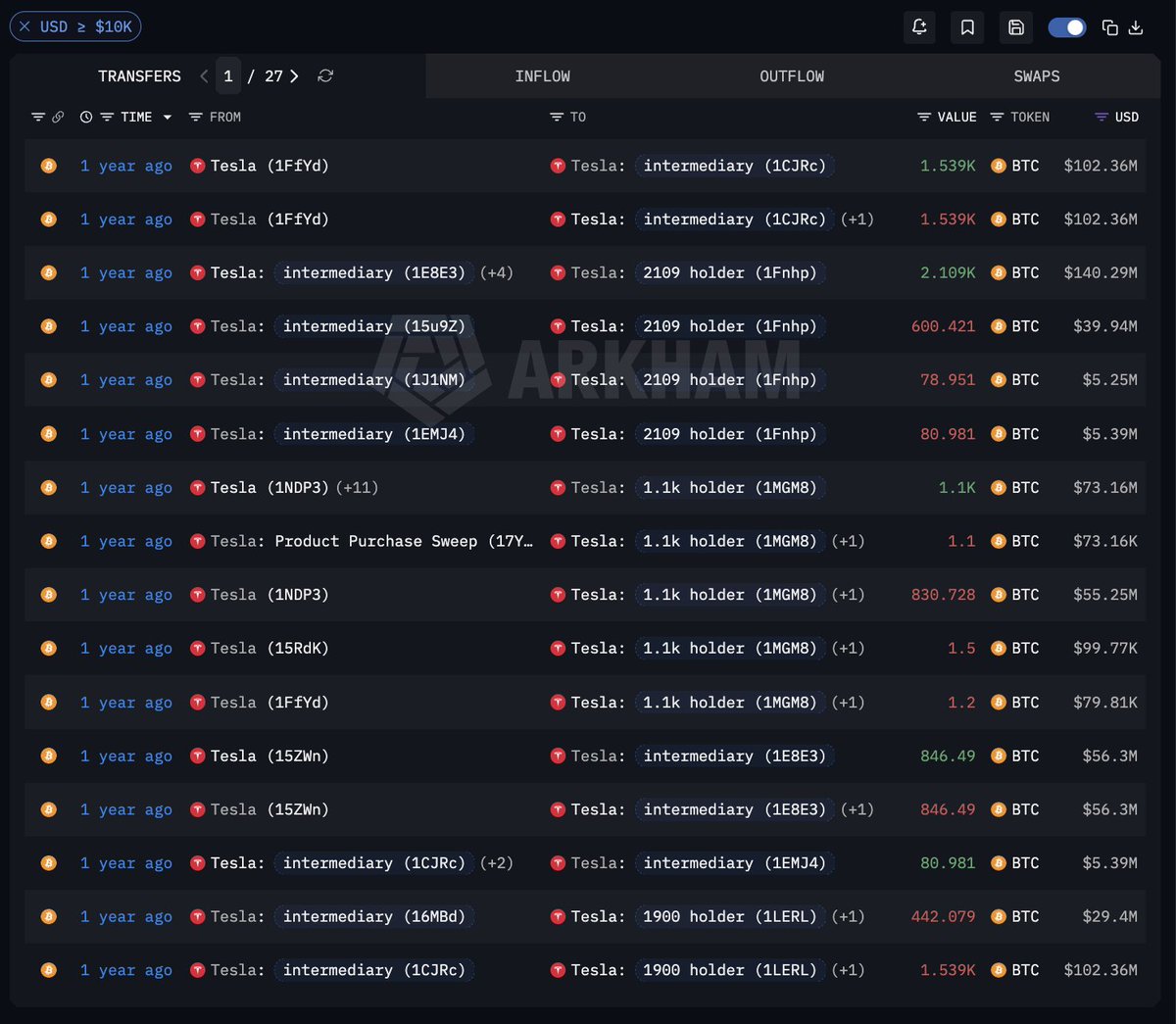Open the FROM column filter
Image resolution: width=1176 pixels, height=1024 pixels.
(196, 117)
